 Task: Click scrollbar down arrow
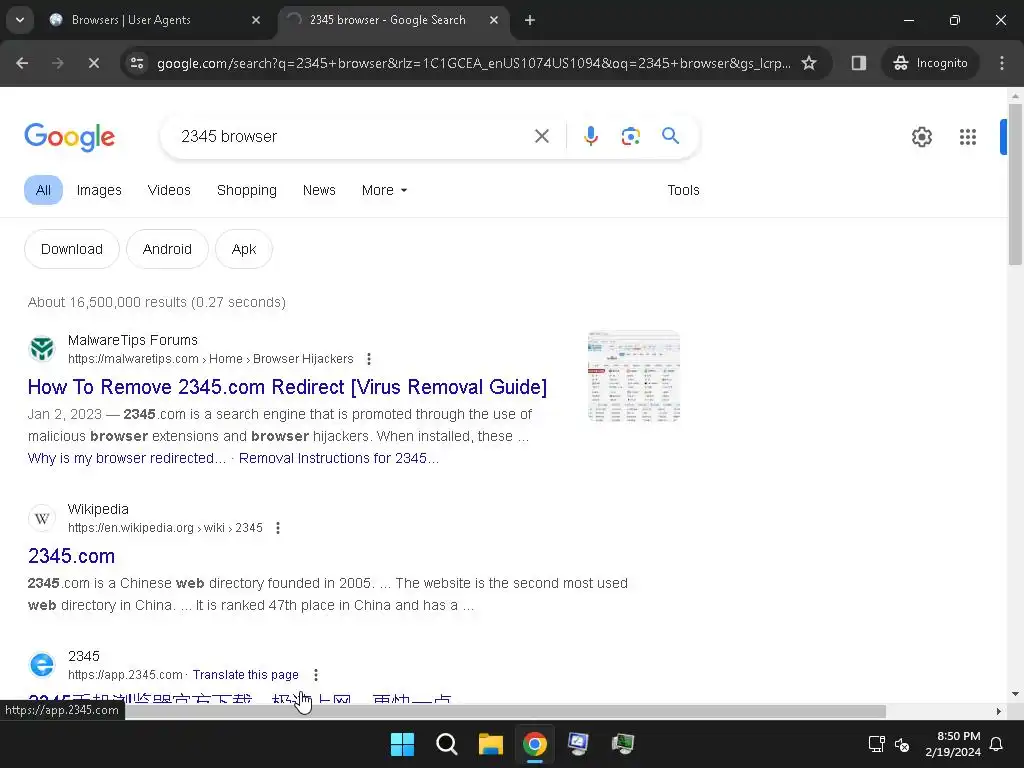(x=1015, y=694)
